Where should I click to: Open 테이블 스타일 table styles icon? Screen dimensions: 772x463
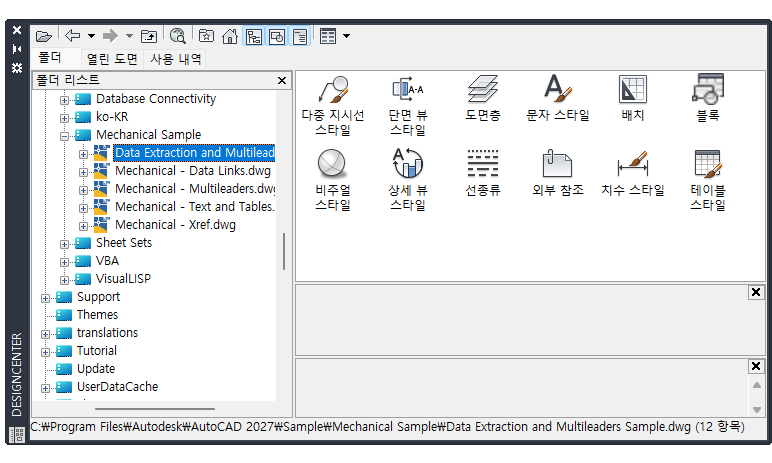tap(708, 180)
